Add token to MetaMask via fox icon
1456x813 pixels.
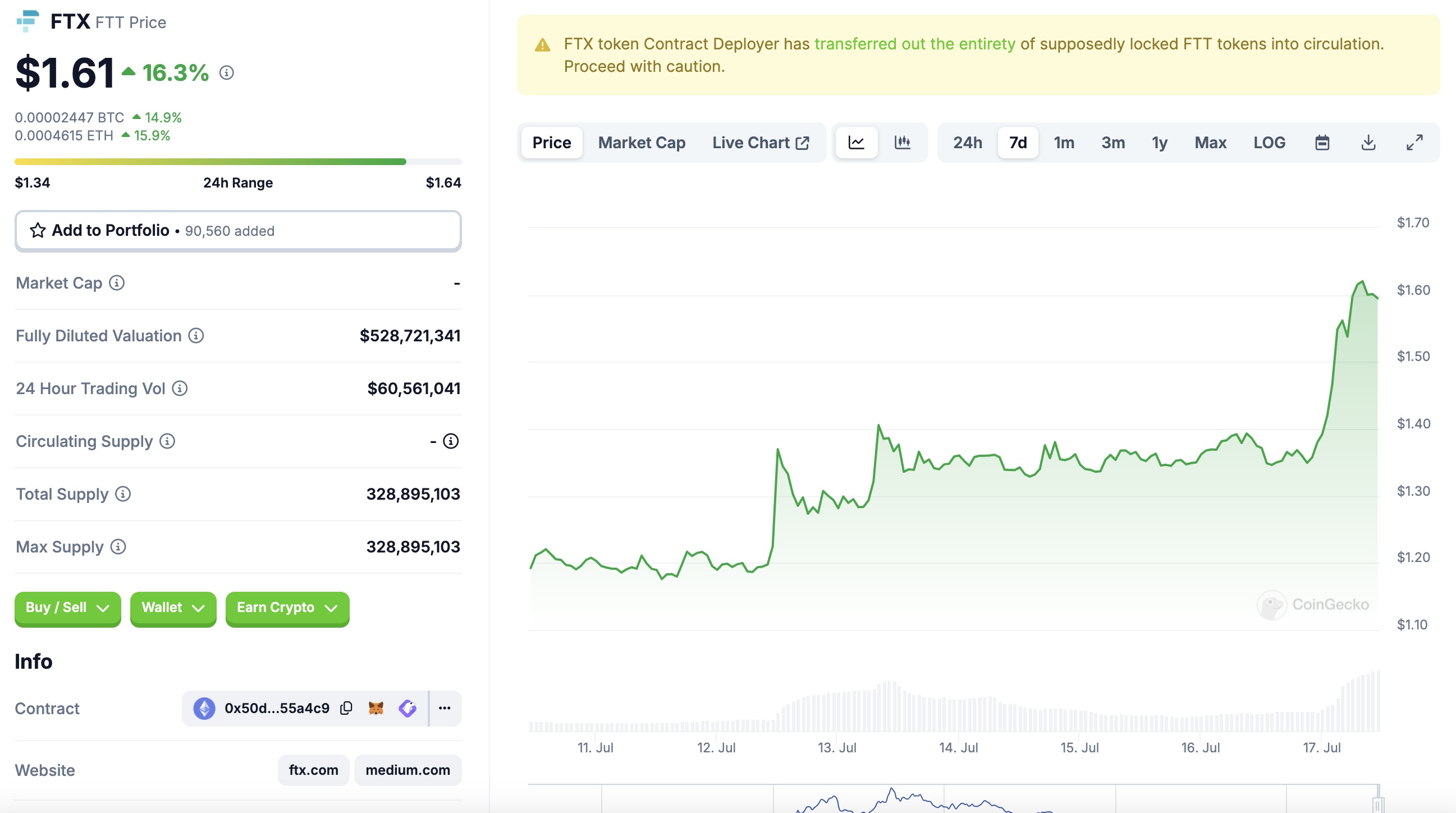376,708
